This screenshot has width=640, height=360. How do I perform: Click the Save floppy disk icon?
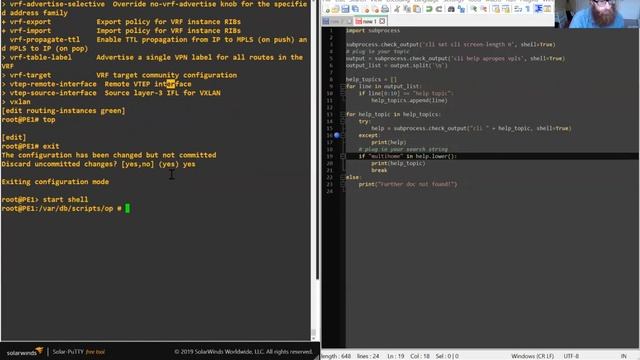(x=345, y=9)
